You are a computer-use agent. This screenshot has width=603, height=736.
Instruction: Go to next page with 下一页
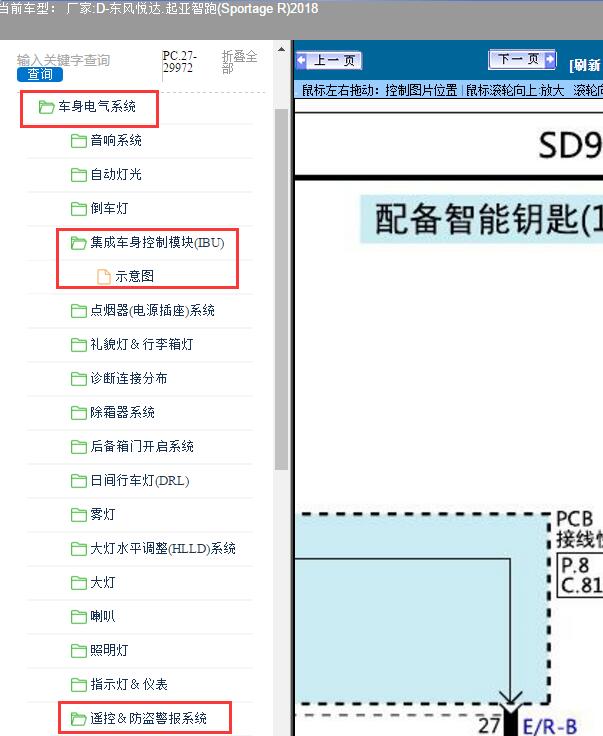522,59
